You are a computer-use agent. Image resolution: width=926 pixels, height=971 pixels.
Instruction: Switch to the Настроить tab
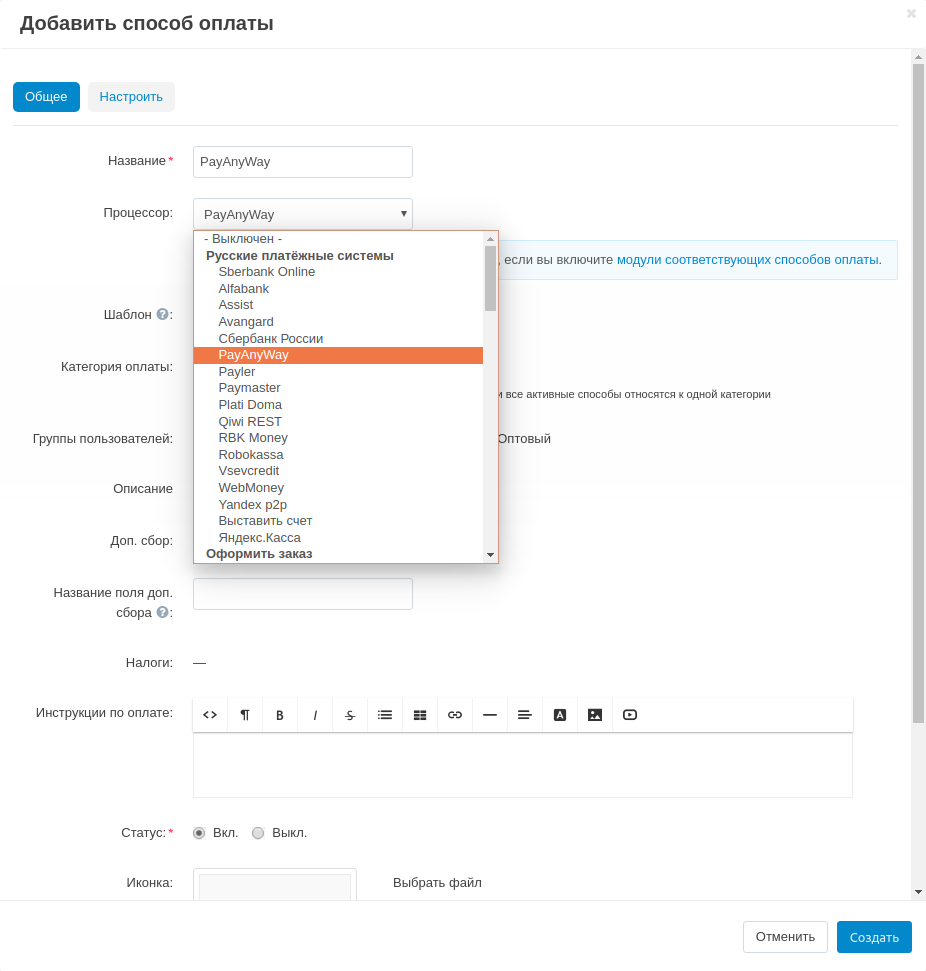(x=131, y=97)
